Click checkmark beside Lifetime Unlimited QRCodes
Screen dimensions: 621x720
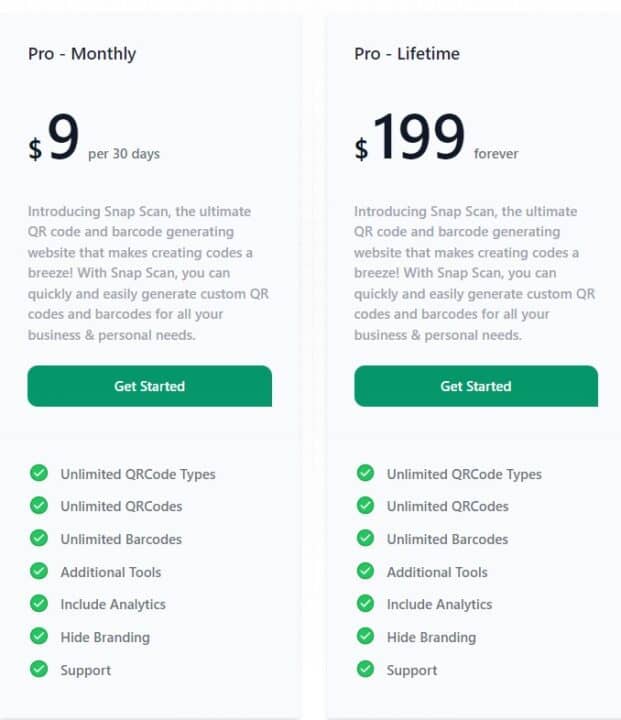pos(366,506)
